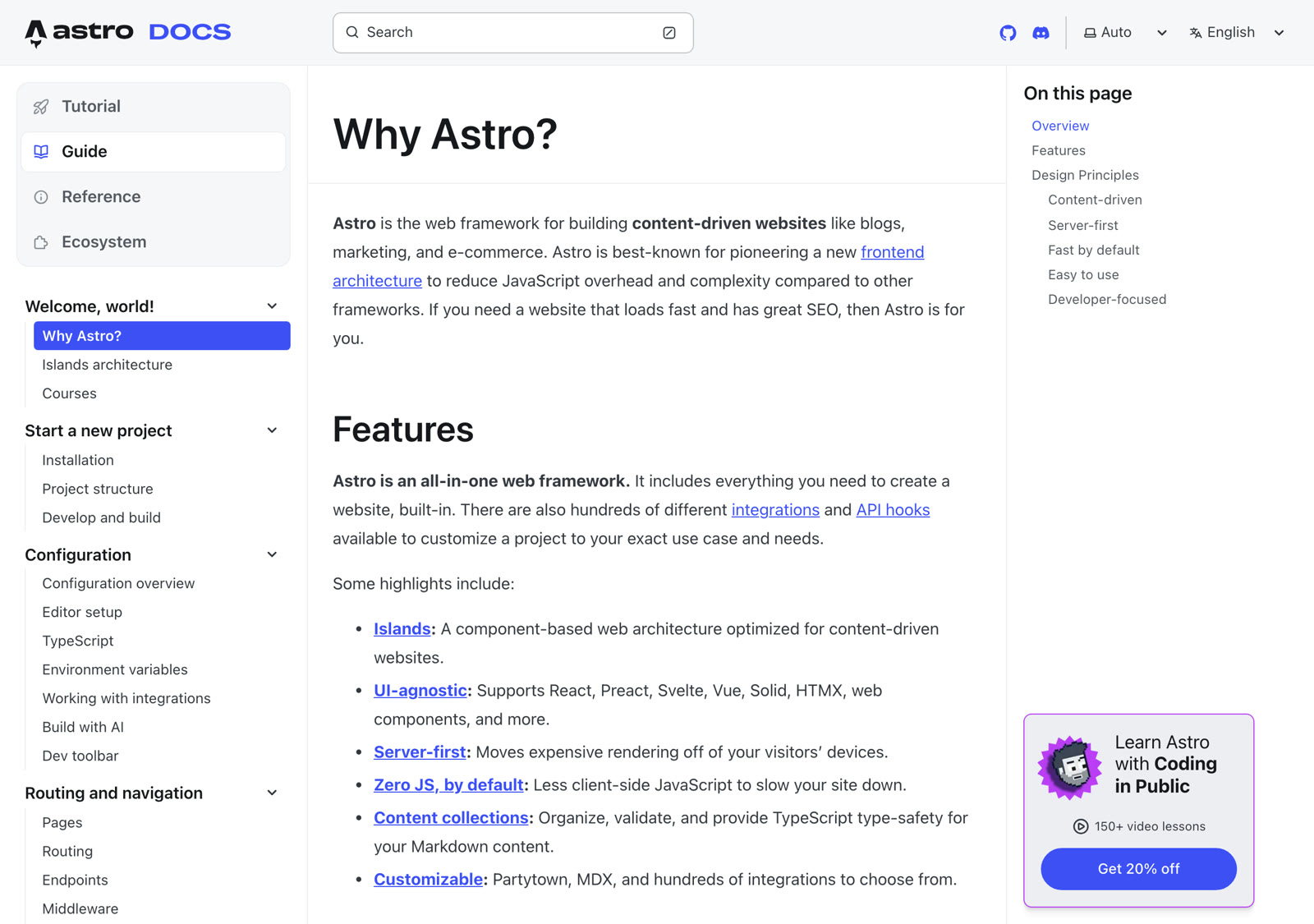Switch to the Ecosystem tab

154,242
